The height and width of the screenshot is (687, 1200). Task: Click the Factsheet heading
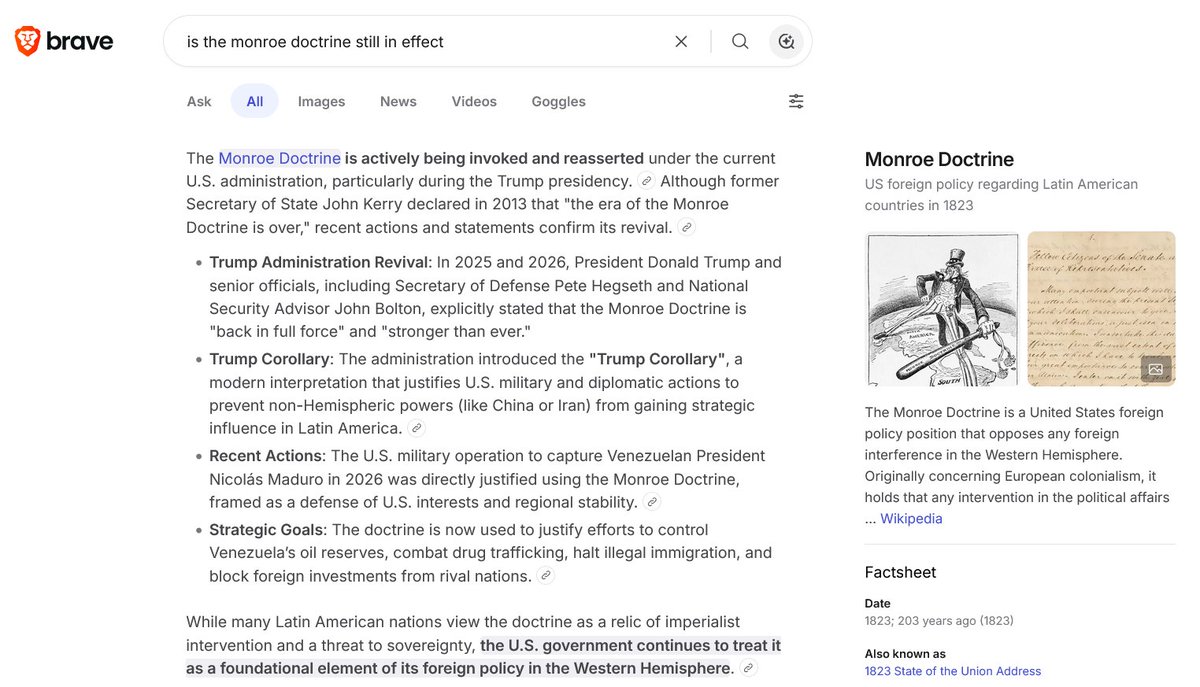(x=900, y=572)
